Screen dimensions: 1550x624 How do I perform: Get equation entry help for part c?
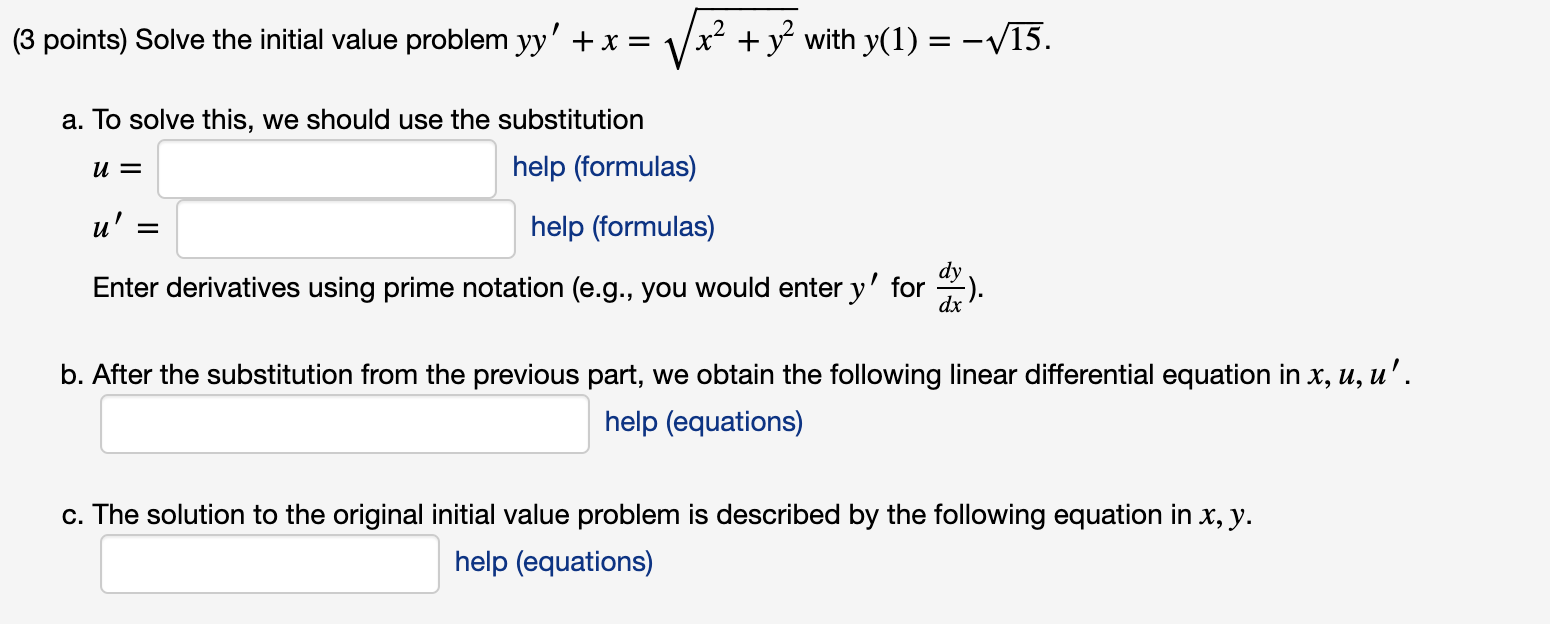pyautogui.click(x=555, y=562)
